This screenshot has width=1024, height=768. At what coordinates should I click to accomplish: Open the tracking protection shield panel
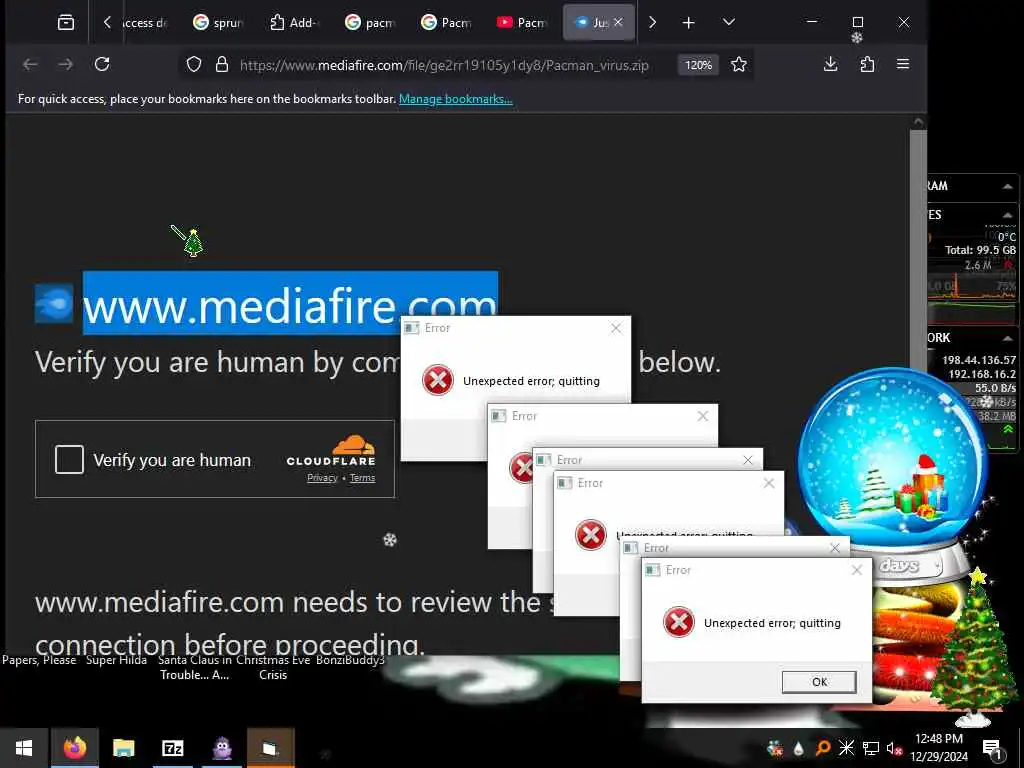[x=194, y=65]
